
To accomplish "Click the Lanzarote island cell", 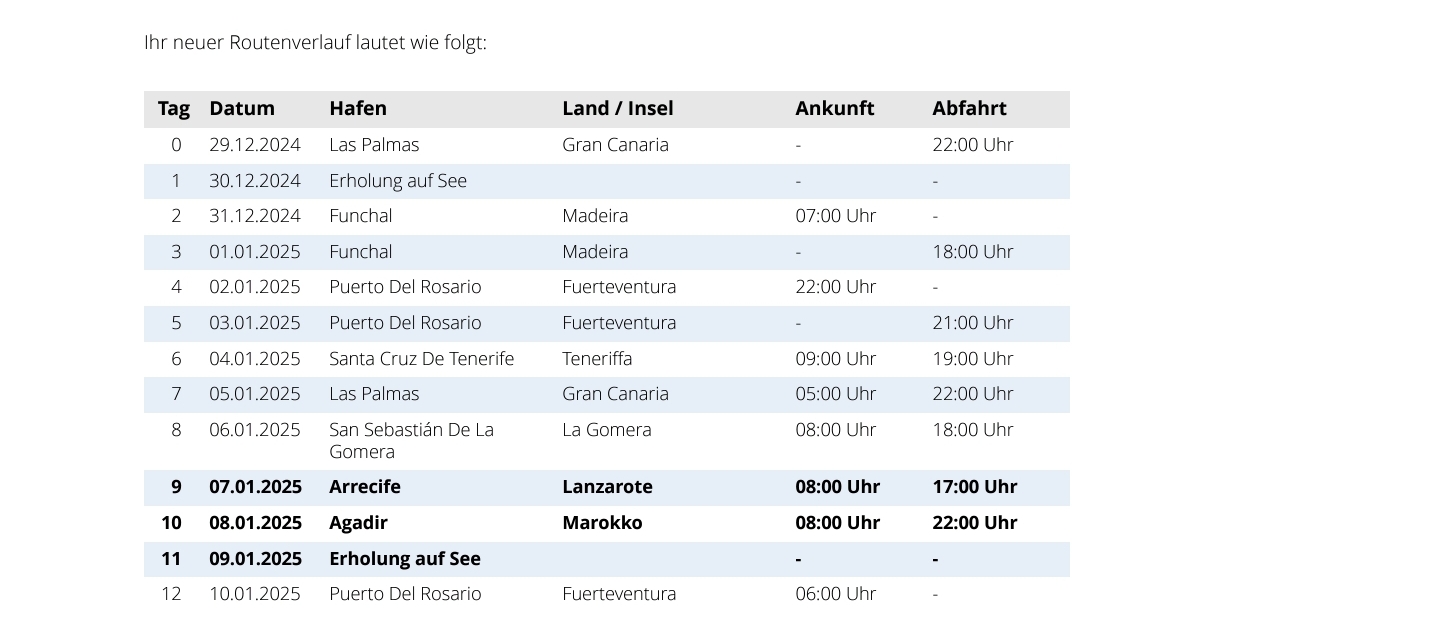I will (x=607, y=487).
